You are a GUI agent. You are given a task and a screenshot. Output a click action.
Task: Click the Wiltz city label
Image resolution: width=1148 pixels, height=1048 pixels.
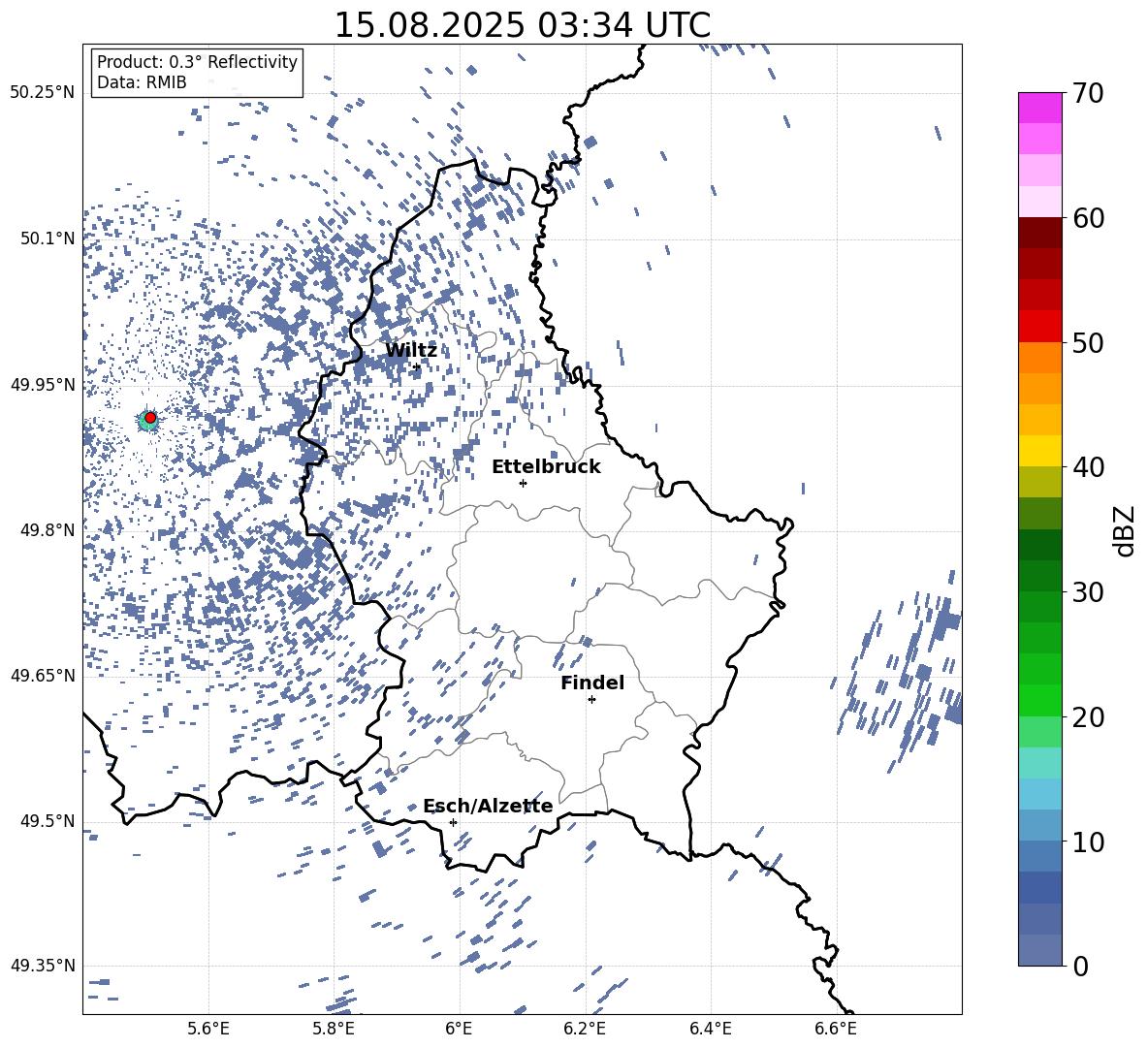click(x=411, y=351)
